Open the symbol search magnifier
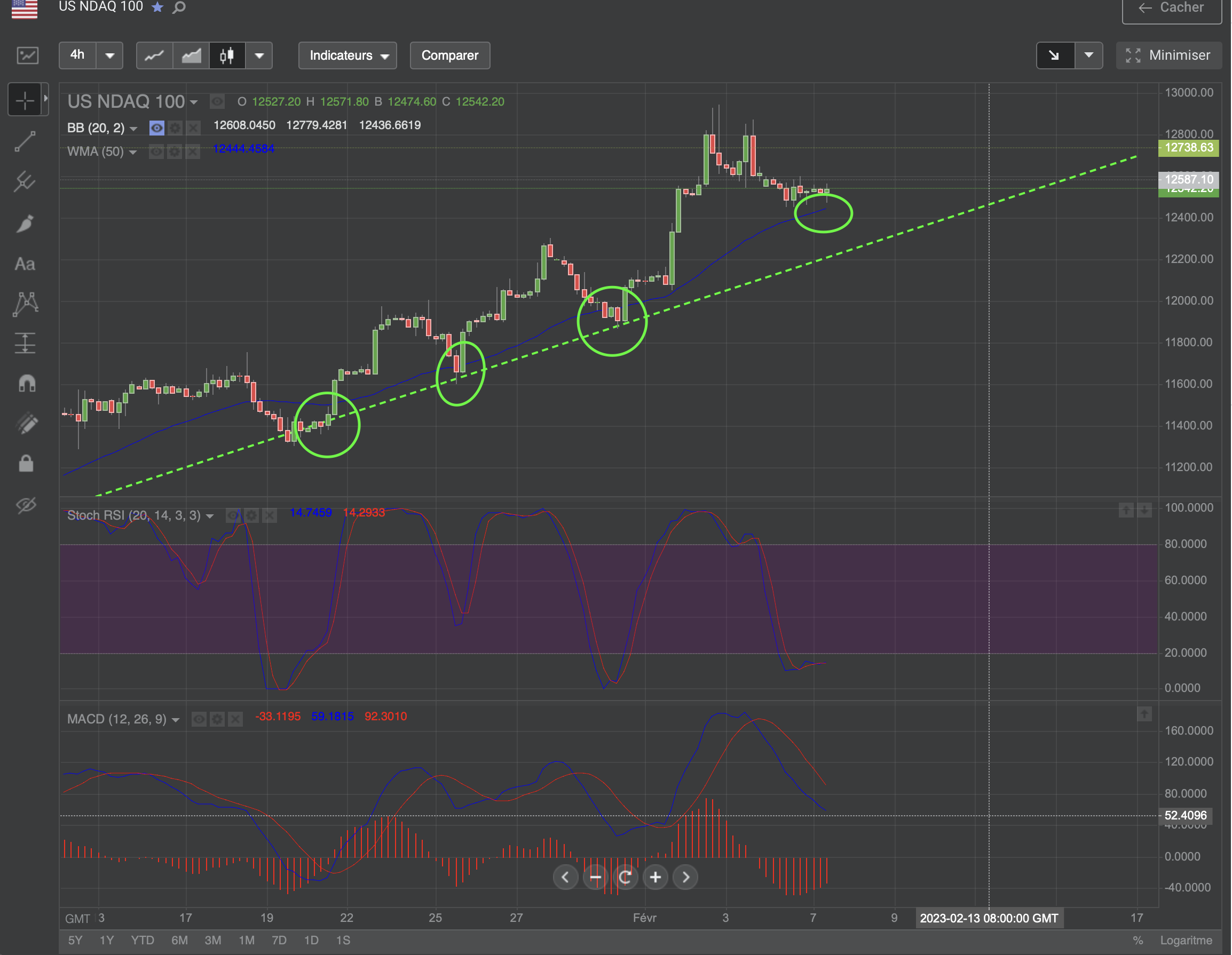 point(179,7)
